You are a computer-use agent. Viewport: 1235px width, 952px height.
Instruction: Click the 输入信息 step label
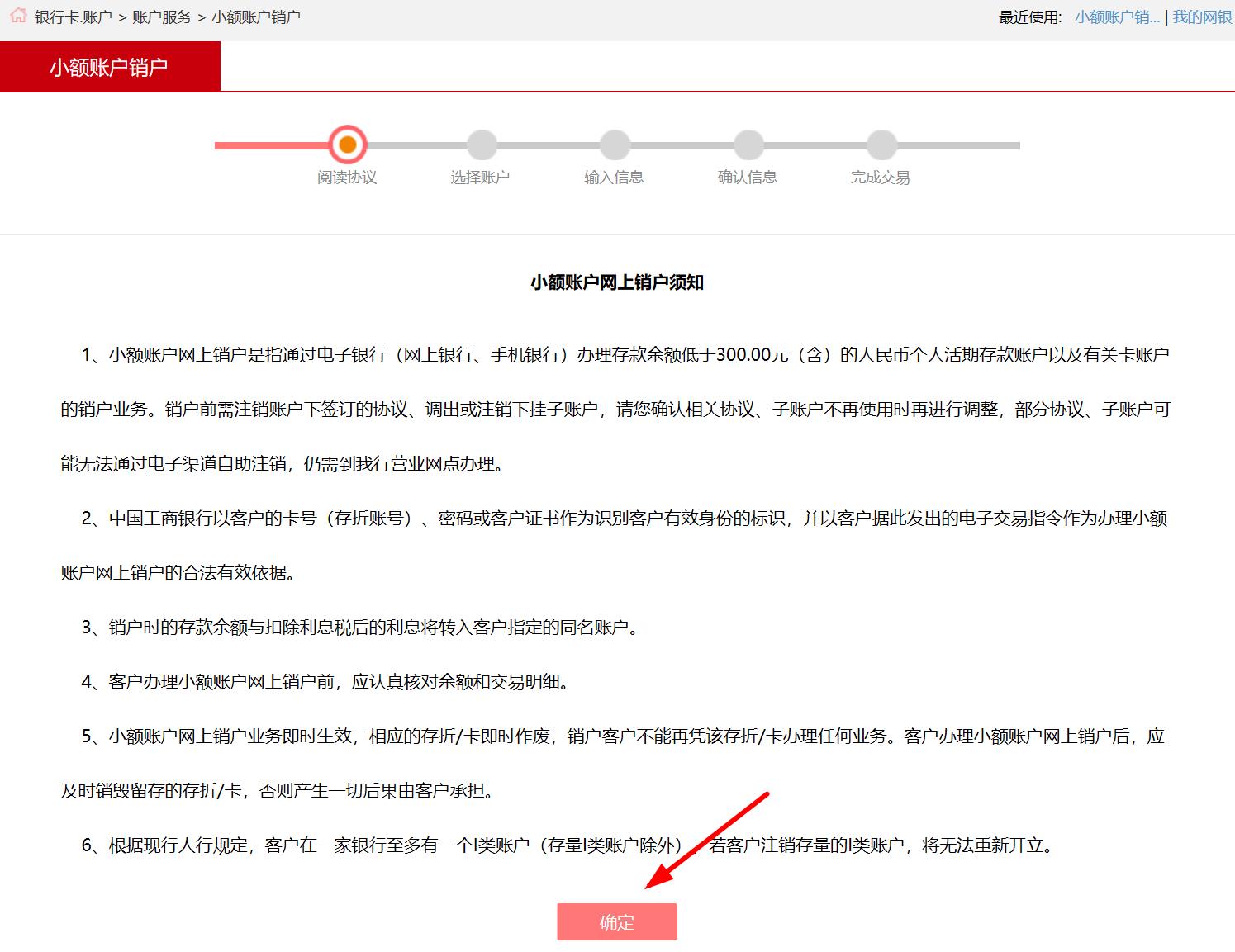point(614,178)
